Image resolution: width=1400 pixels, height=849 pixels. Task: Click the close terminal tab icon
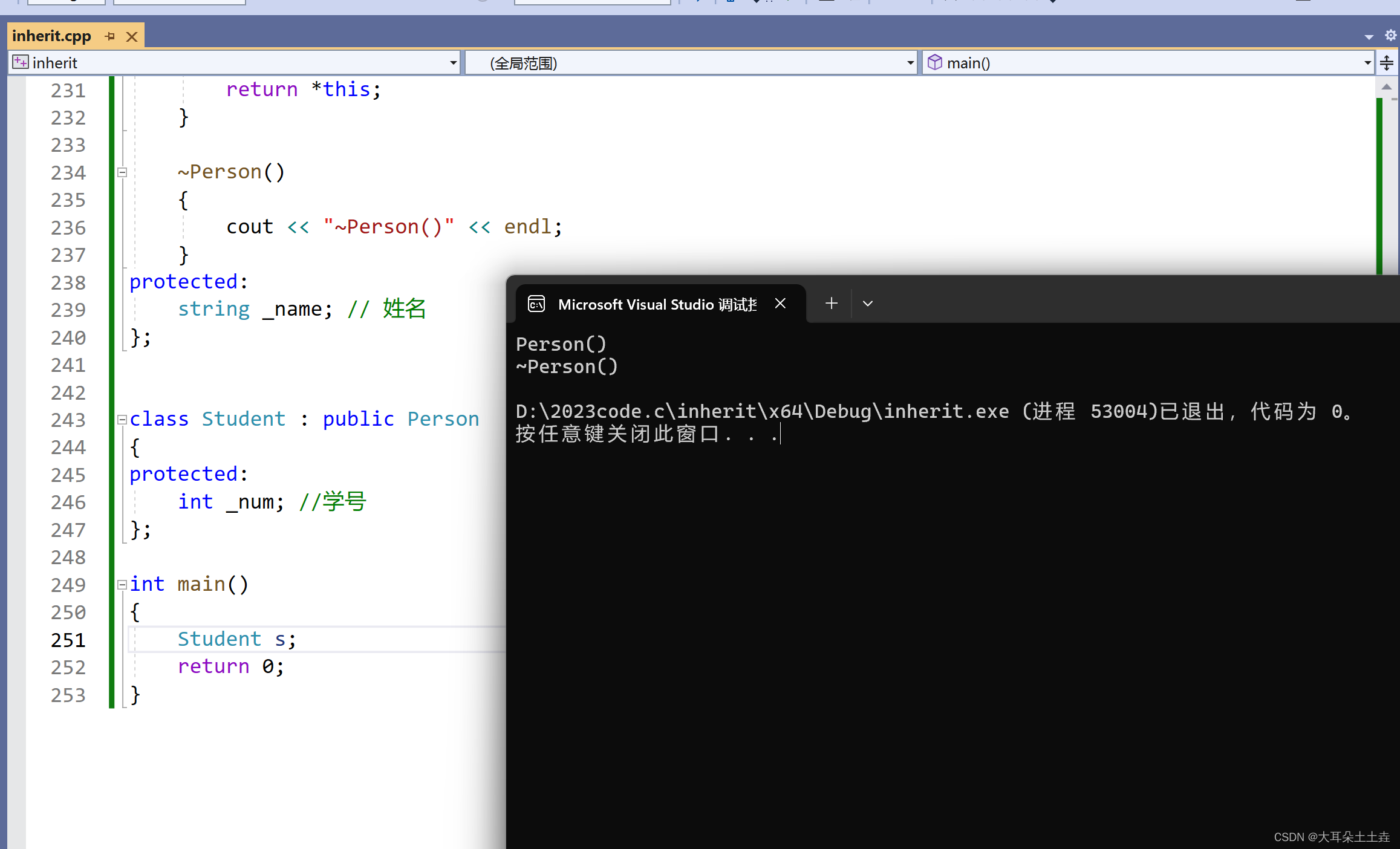[779, 303]
